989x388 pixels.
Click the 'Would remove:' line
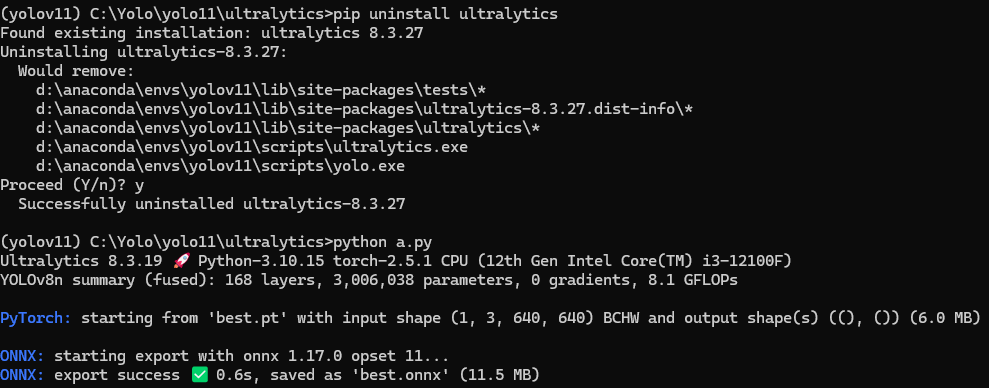tap(76, 71)
